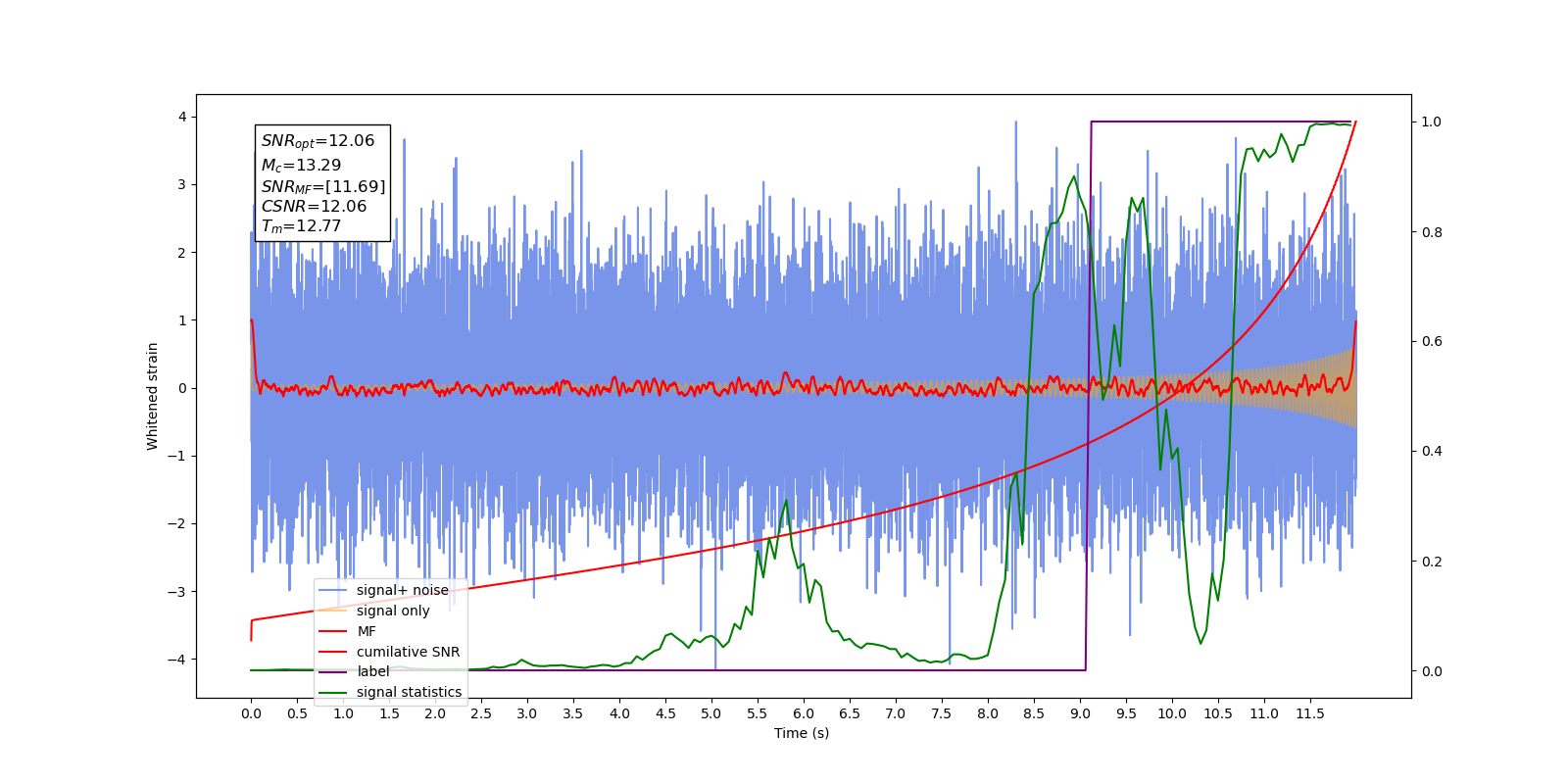Click the Mc=13.29 annotation line
1568x784 pixels.
point(301,166)
